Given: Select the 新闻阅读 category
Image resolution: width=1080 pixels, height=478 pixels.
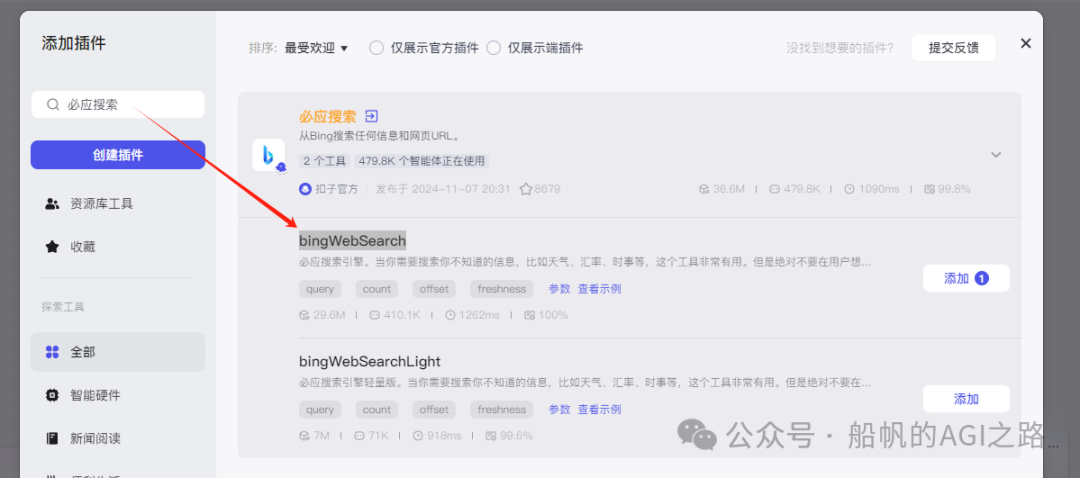Looking at the screenshot, I should 118,438.
